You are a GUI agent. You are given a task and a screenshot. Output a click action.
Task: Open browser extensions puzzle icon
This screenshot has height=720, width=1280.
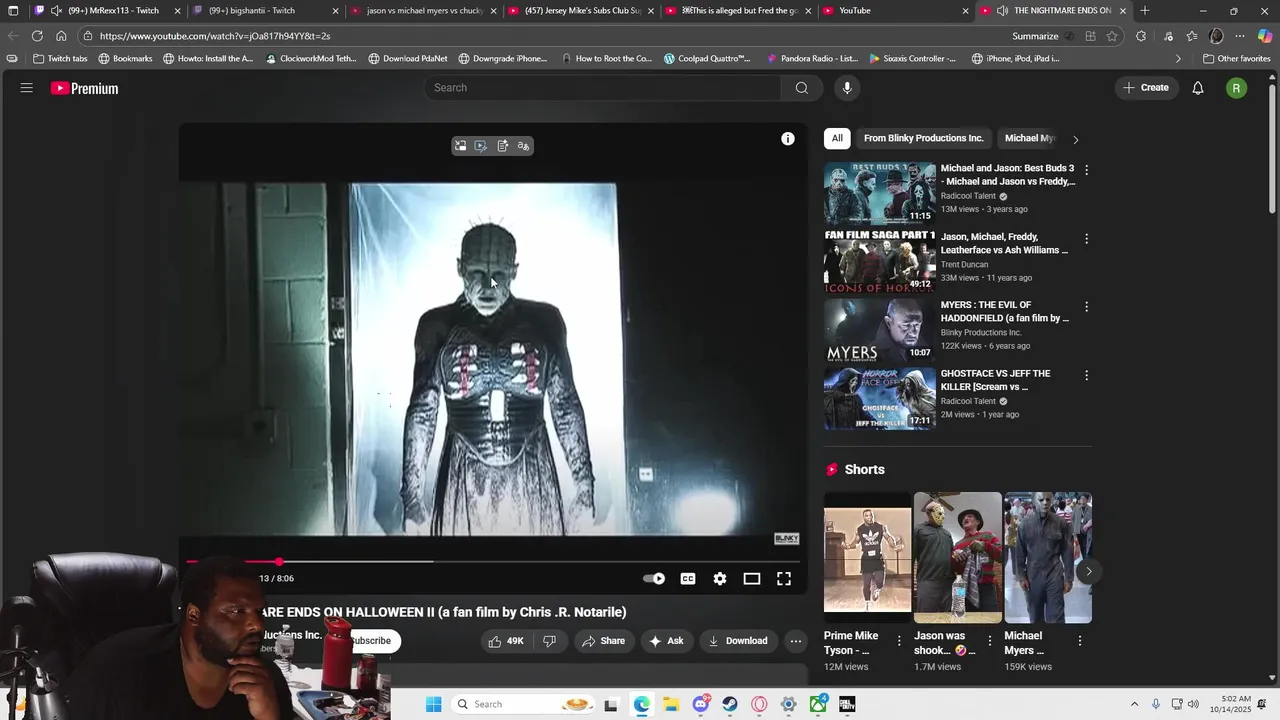pos(1141,36)
